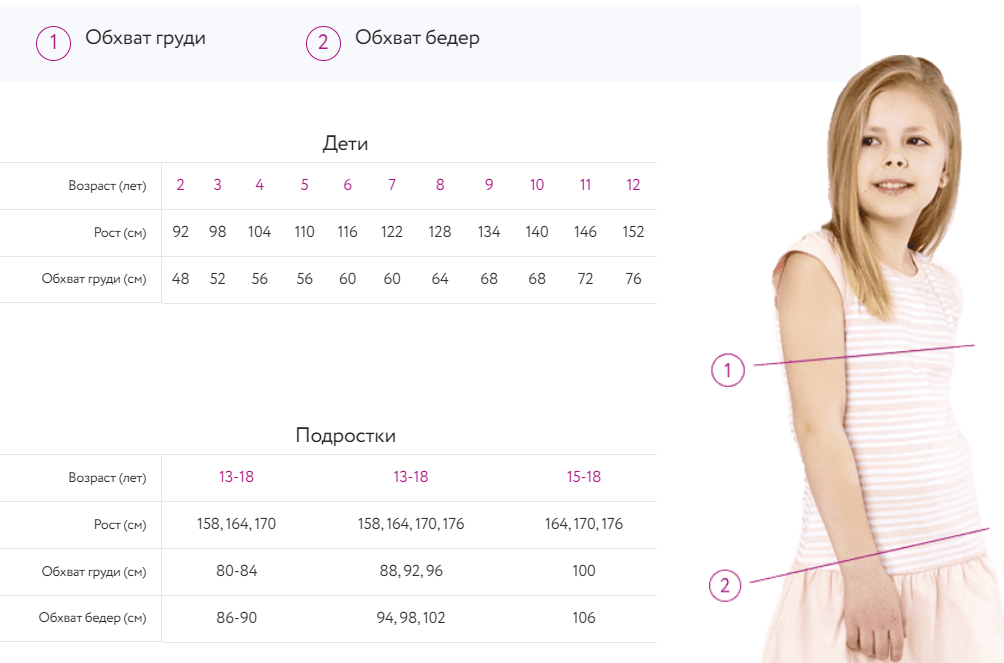The height and width of the screenshot is (663, 1004).
Task: Select age 6 in the Дети age row
Action: click(x=348, y=185)
